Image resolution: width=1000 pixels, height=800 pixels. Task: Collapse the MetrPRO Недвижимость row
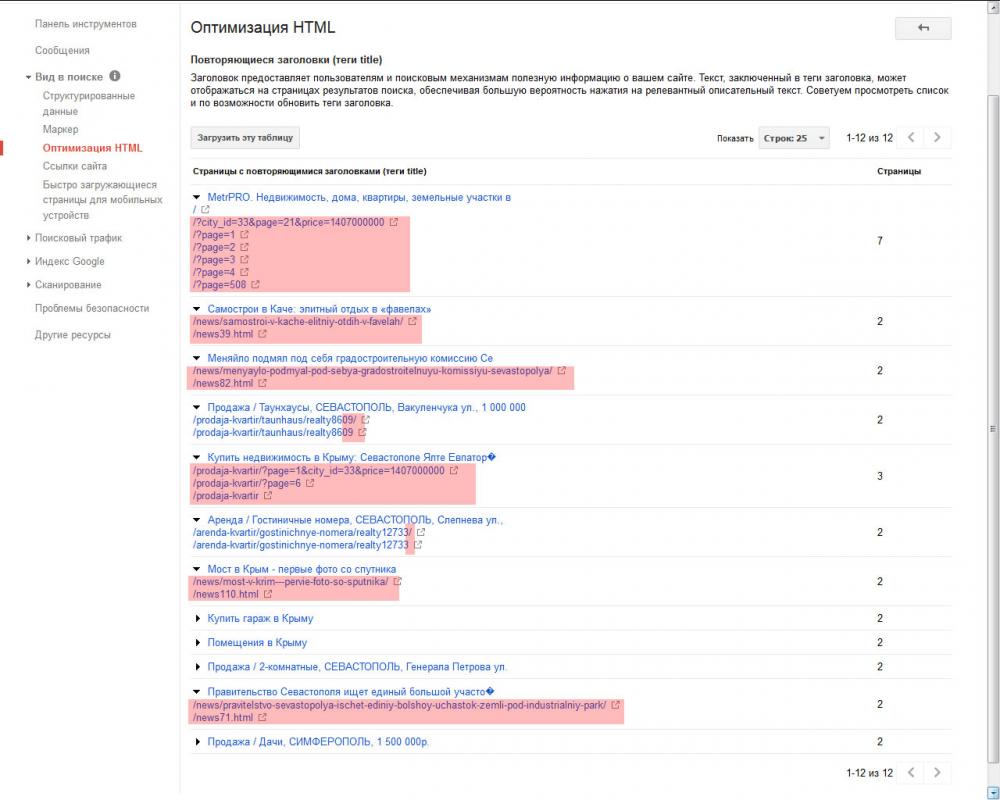click(196, 198)
